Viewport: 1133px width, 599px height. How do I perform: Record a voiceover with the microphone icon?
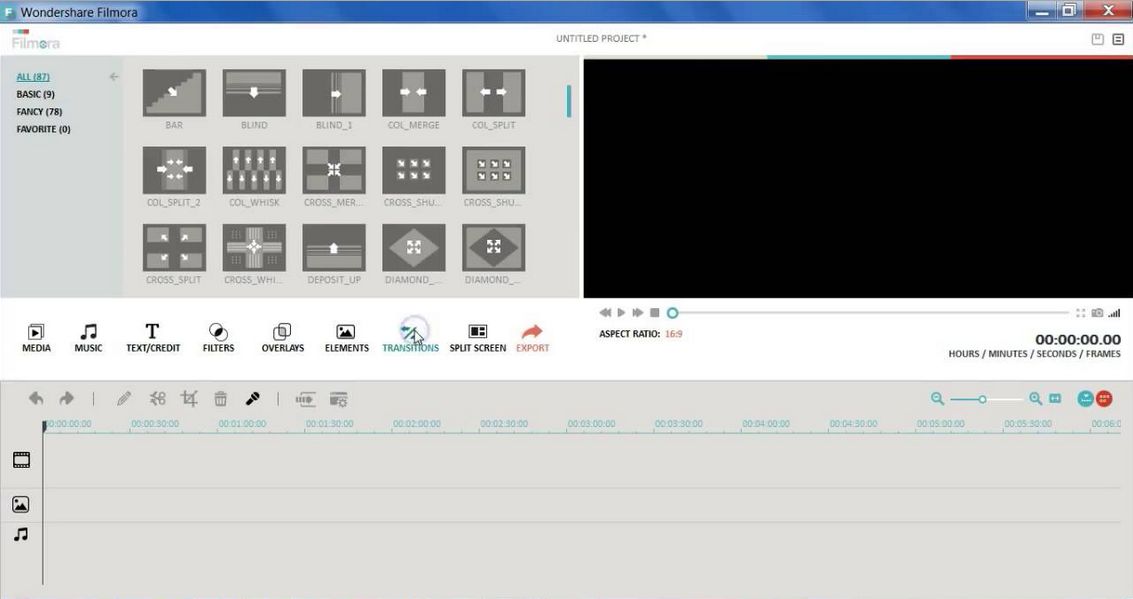click(x=253, y=398)
